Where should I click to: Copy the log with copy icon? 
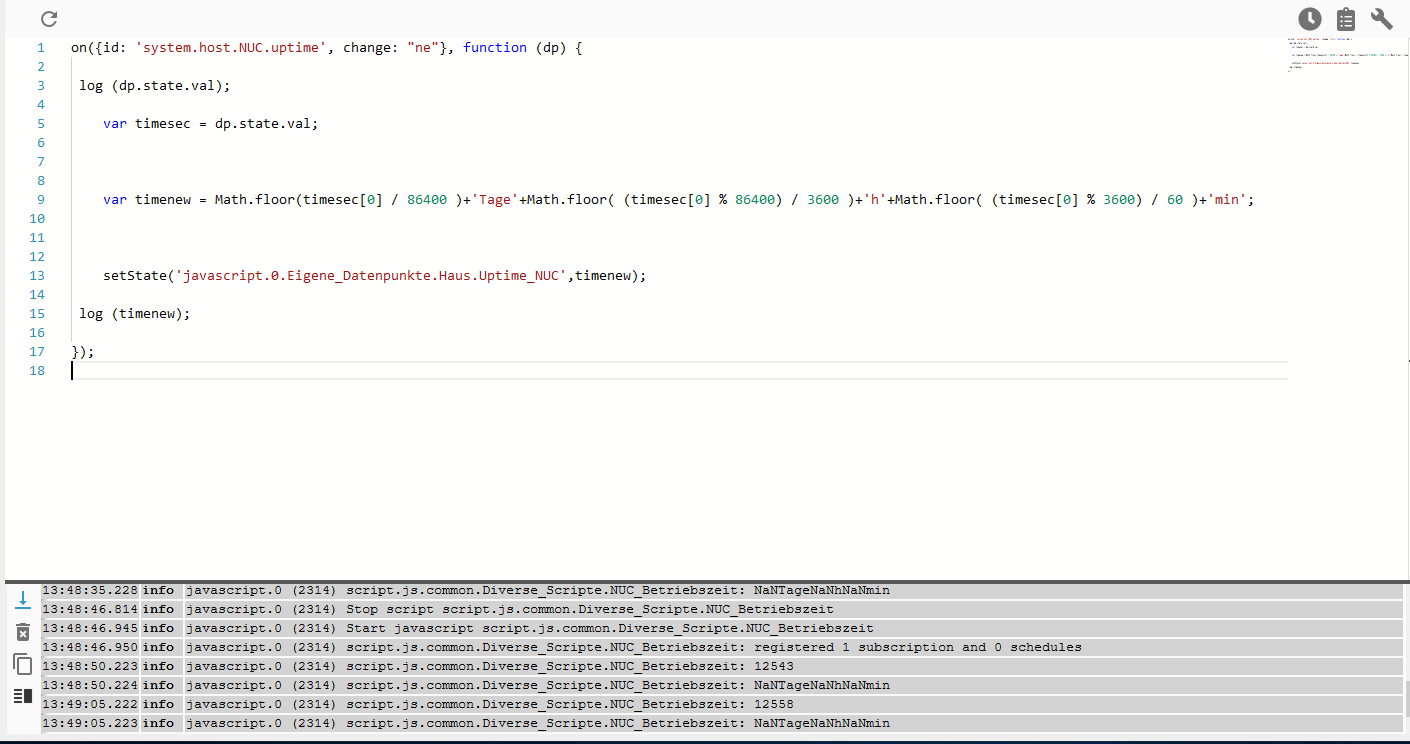pos(23,664)
